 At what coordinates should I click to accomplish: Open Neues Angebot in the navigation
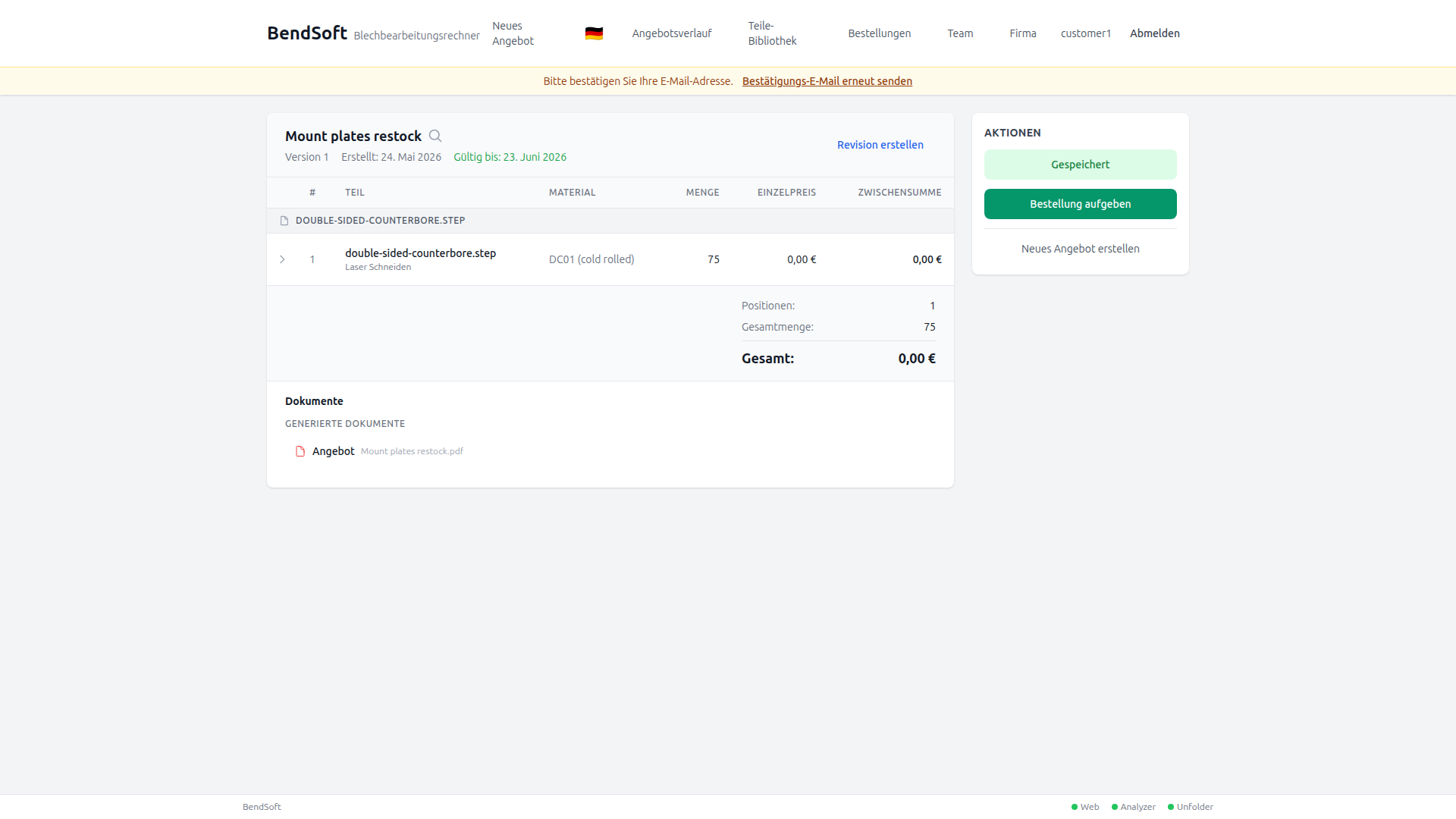coord(513,33)
